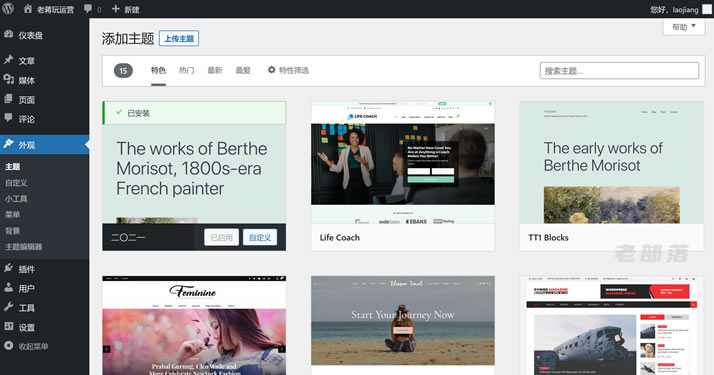The height and width of the screenshot is (375, 714).
Task: Click the 文章 pushpin icon
Action: click(x=9, y=60)
